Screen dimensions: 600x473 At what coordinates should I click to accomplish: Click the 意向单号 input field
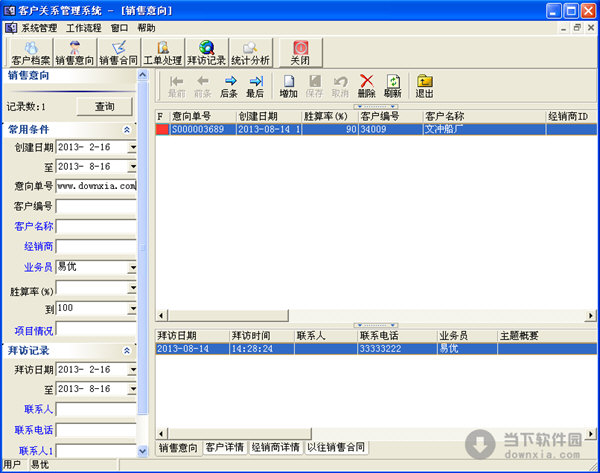point(96,186)
